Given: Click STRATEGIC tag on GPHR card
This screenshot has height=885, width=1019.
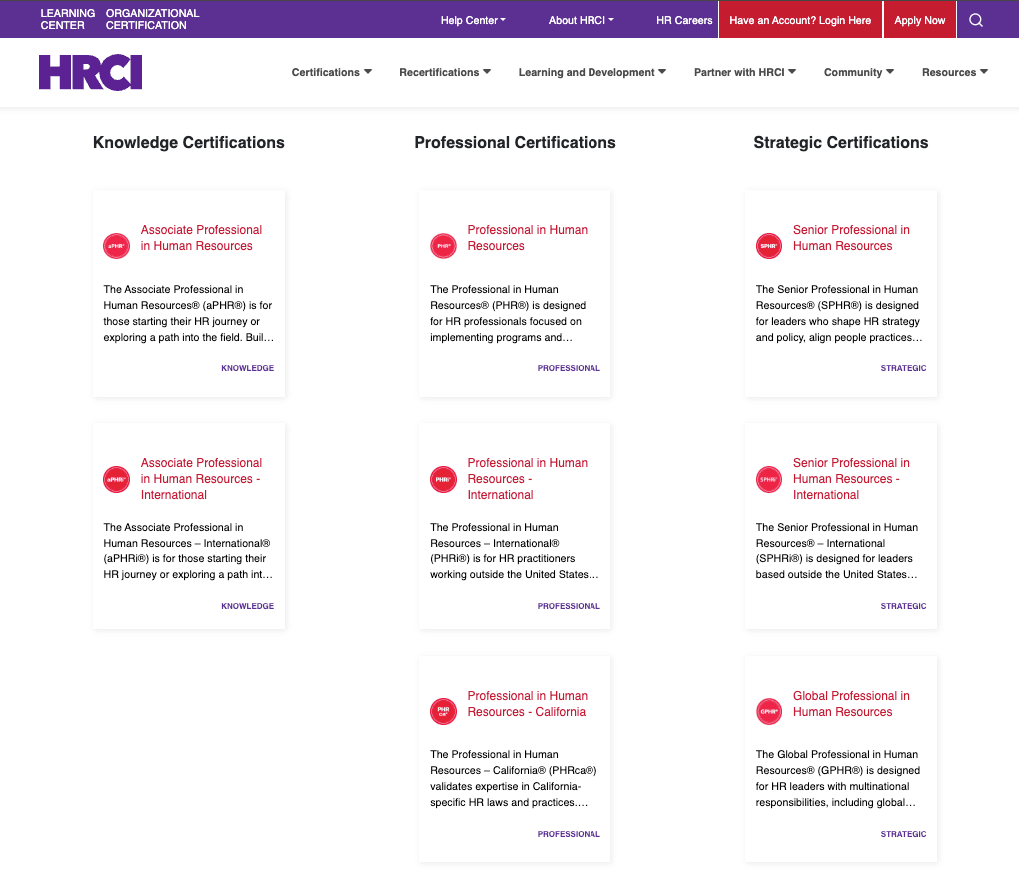Looking at the screenshot, I should 903,834.
